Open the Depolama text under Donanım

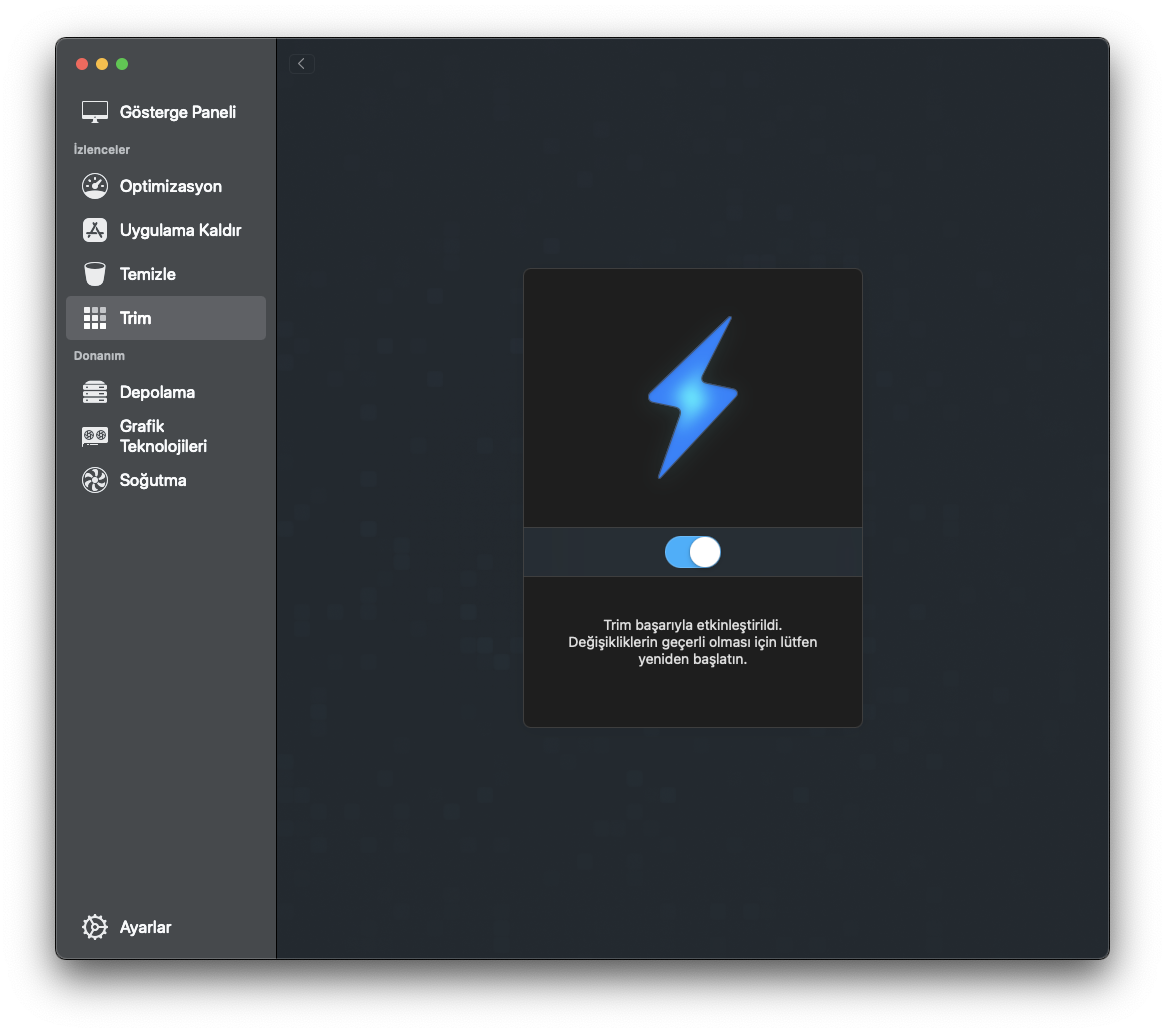[157, 392]
